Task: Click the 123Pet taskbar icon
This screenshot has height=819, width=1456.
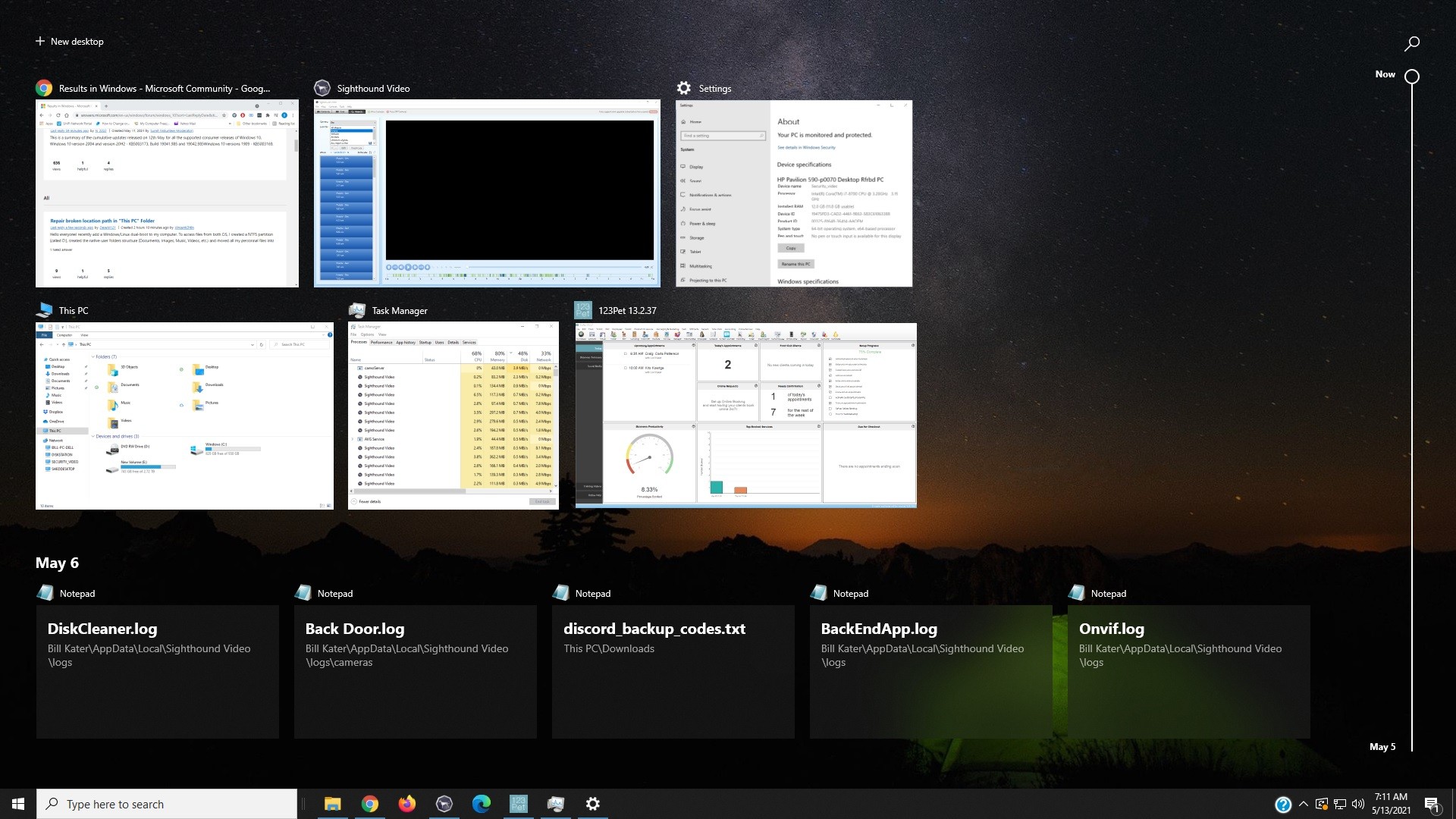Action: coord(518,804)
